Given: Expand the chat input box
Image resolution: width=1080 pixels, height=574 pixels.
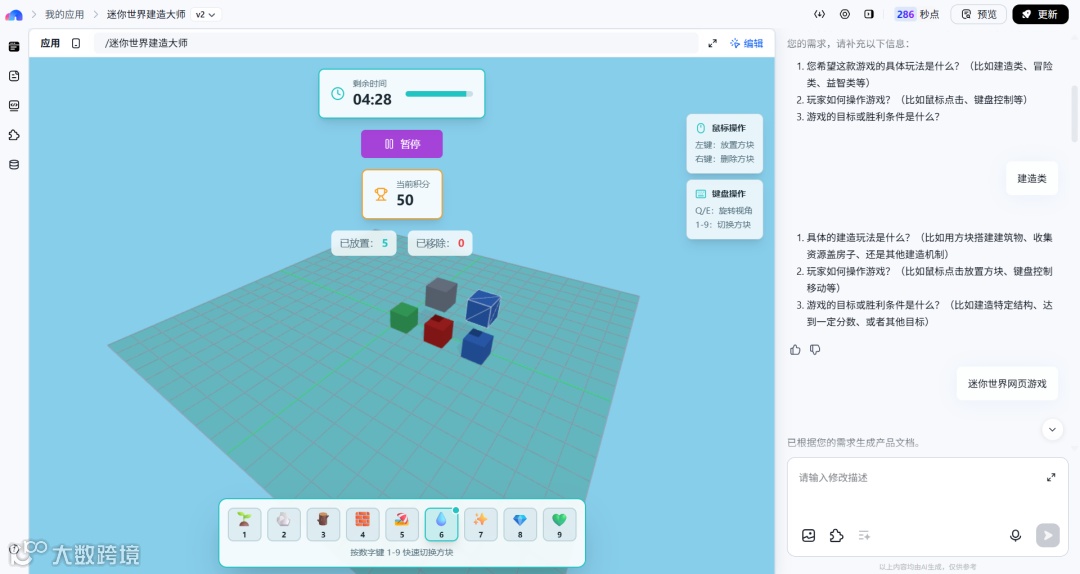Looking at the screenshot, I should 1051,477.
